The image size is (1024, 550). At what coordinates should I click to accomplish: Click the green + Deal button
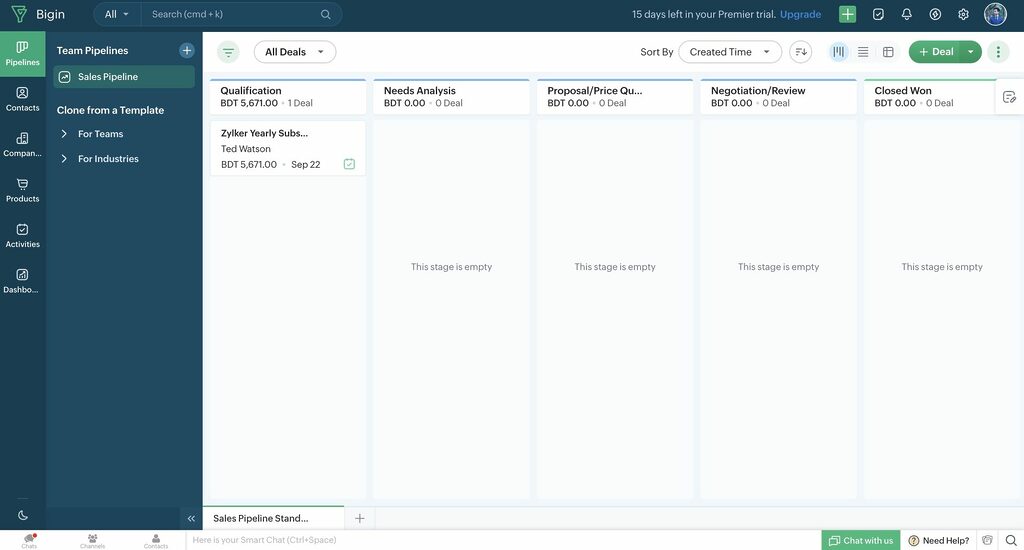935,52
